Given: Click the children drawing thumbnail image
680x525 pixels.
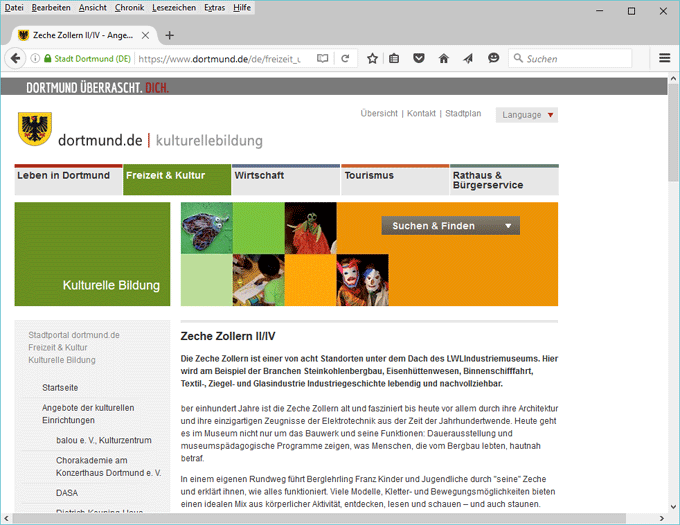Looking at the screenshot, I should click(258, 280).
